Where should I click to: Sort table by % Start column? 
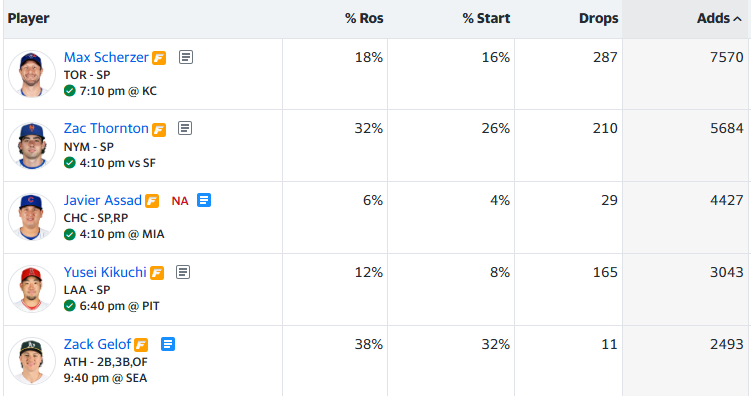(x=486, y=18)
